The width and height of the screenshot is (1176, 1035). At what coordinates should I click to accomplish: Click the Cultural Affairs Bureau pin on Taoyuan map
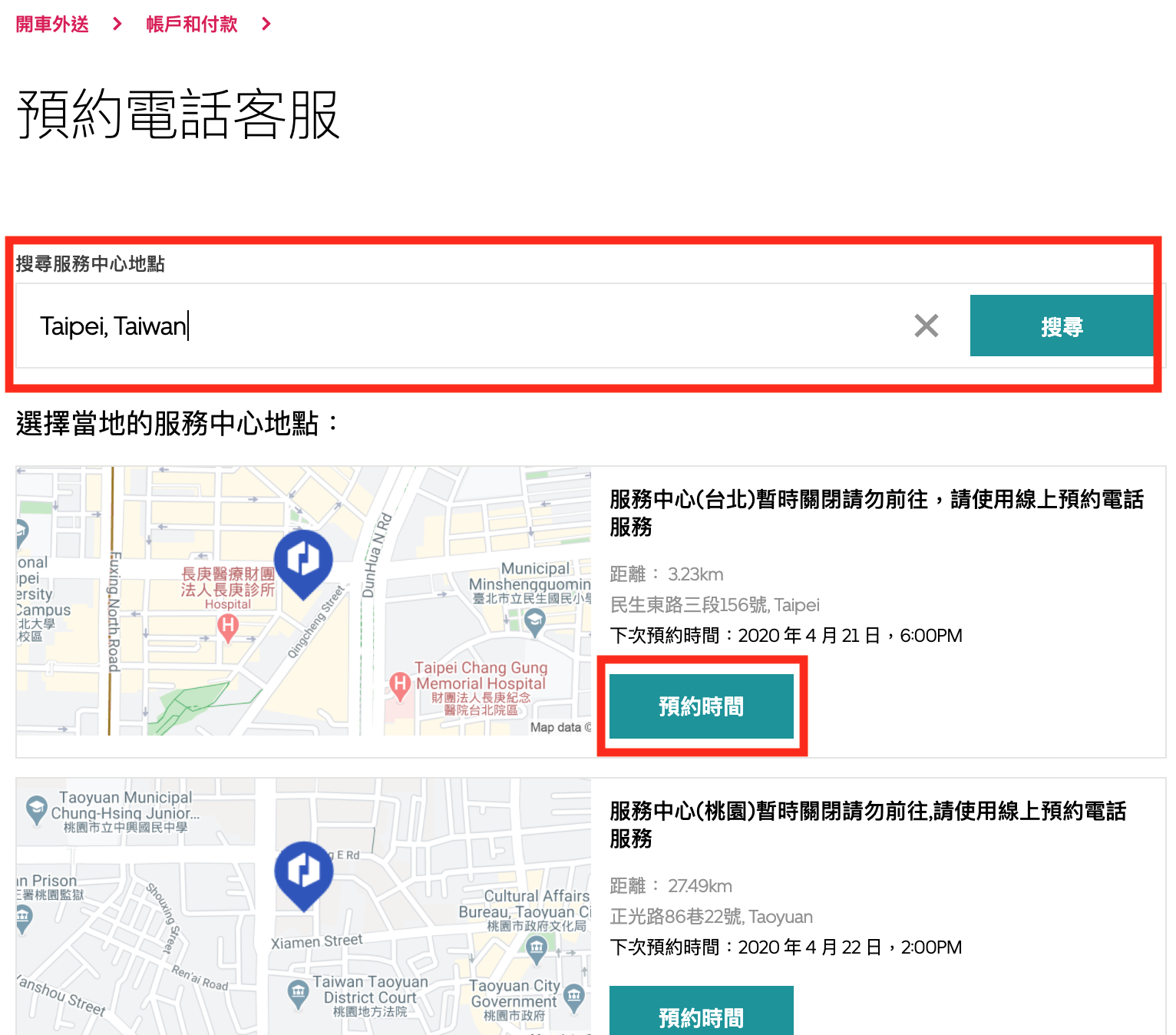(x=535, y=950)
